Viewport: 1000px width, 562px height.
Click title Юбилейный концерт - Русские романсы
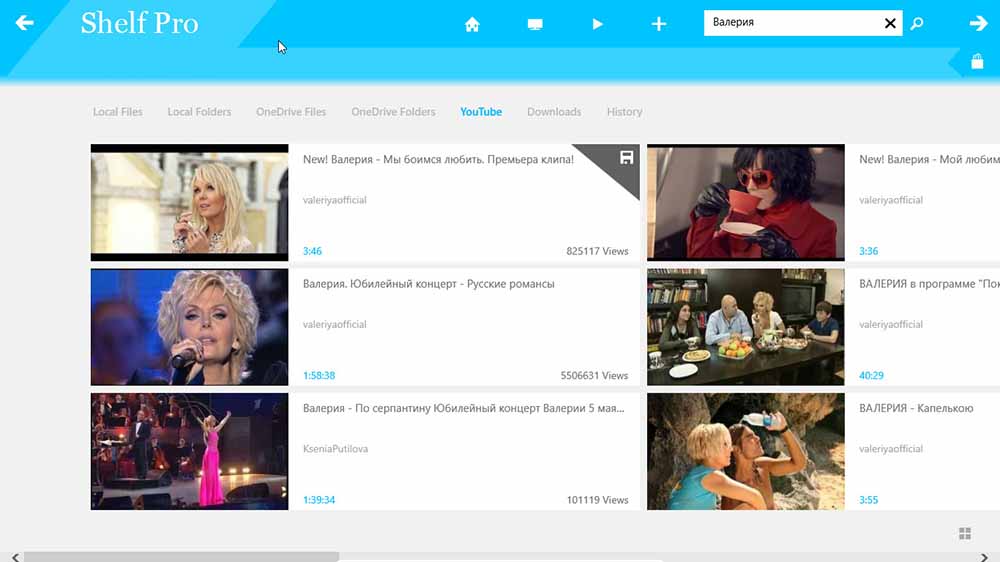(x=429, y=284)
